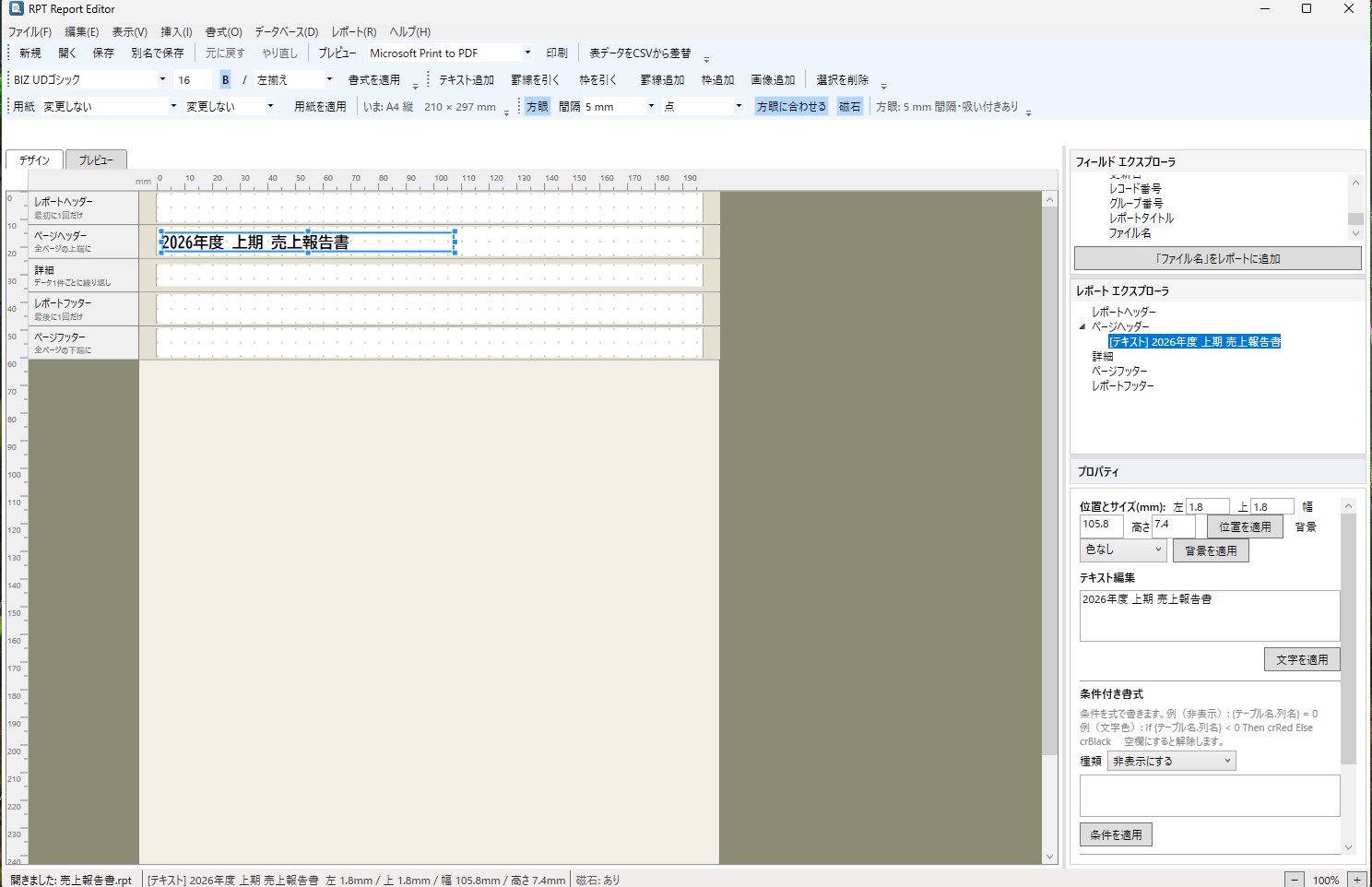The image size is (1372, 887).
Task: Open the データベース(D) menu
Action: (x=286, y=31)
